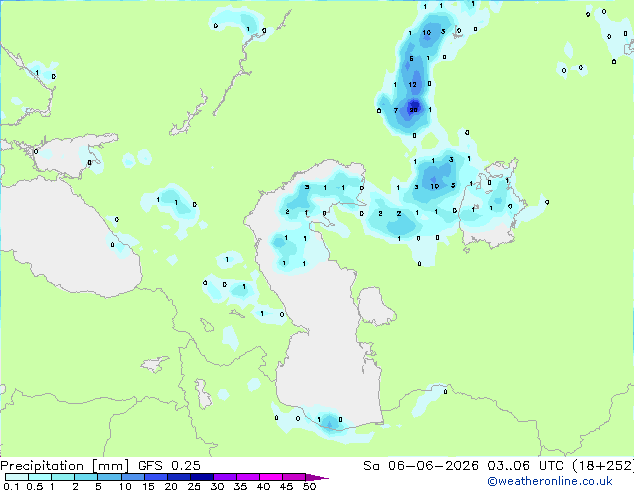Click the over-50 arrow tip of legend
The height and width of the screenshot is (490, 634).
[x=318, y=477]
